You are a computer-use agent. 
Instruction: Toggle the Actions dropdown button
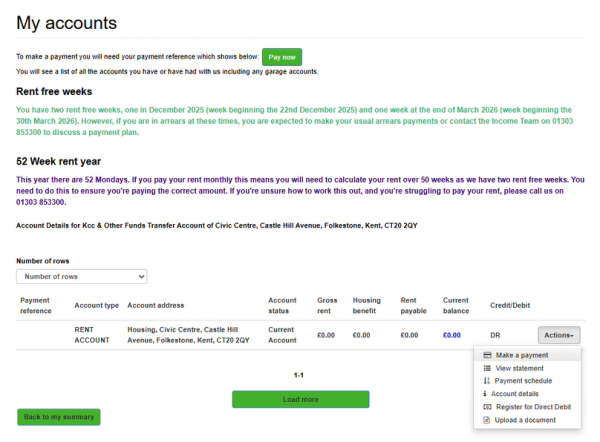[x=559, y=335]
